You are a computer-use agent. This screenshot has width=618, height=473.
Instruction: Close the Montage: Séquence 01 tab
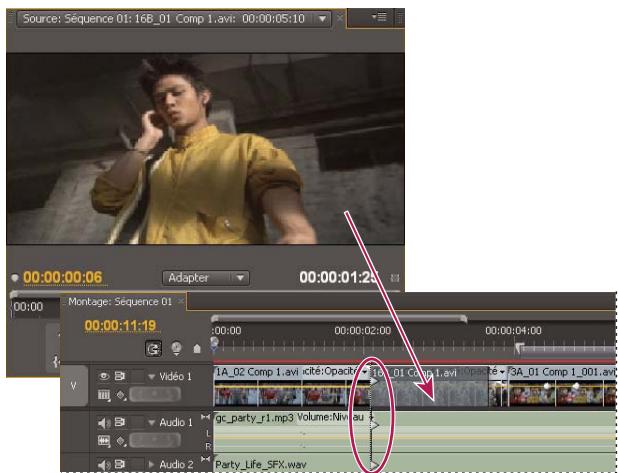pyautogui.click(x=181, y=302)
